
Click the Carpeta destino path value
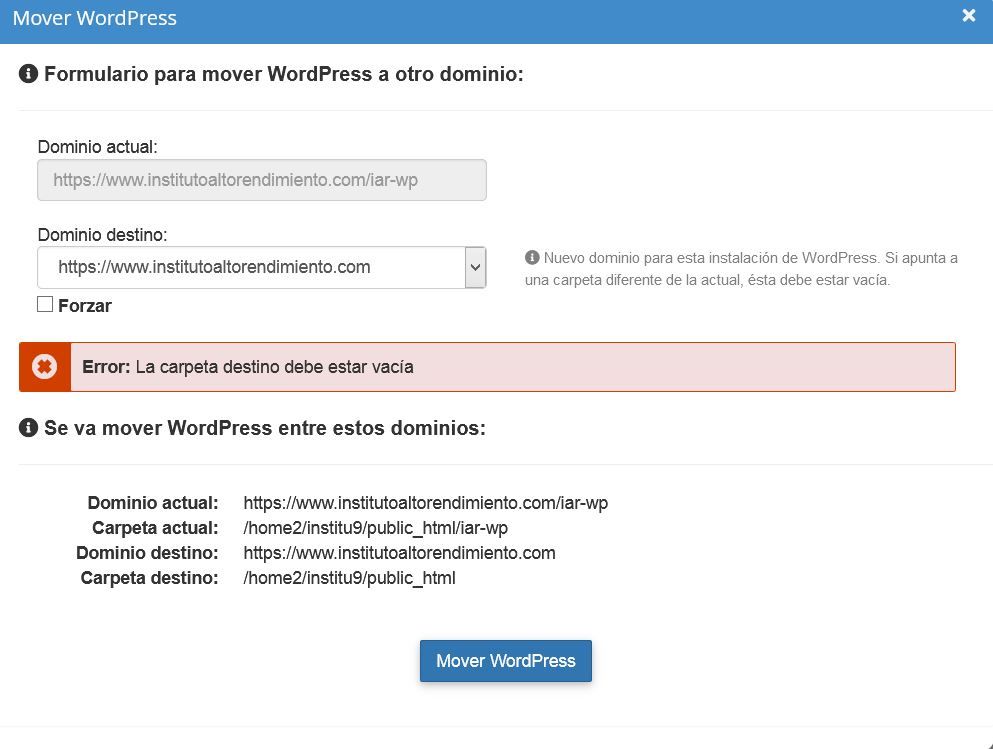[x=350, y=578]
